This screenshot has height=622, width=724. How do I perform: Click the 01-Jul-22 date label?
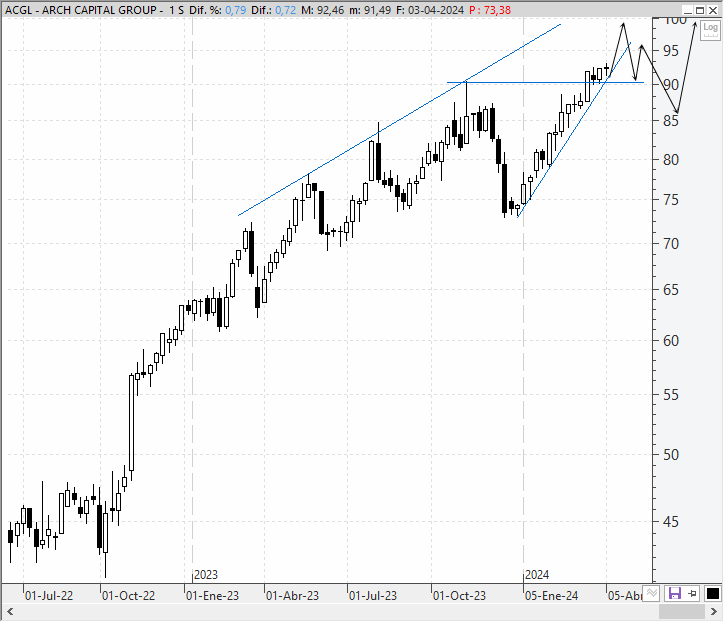49,596
